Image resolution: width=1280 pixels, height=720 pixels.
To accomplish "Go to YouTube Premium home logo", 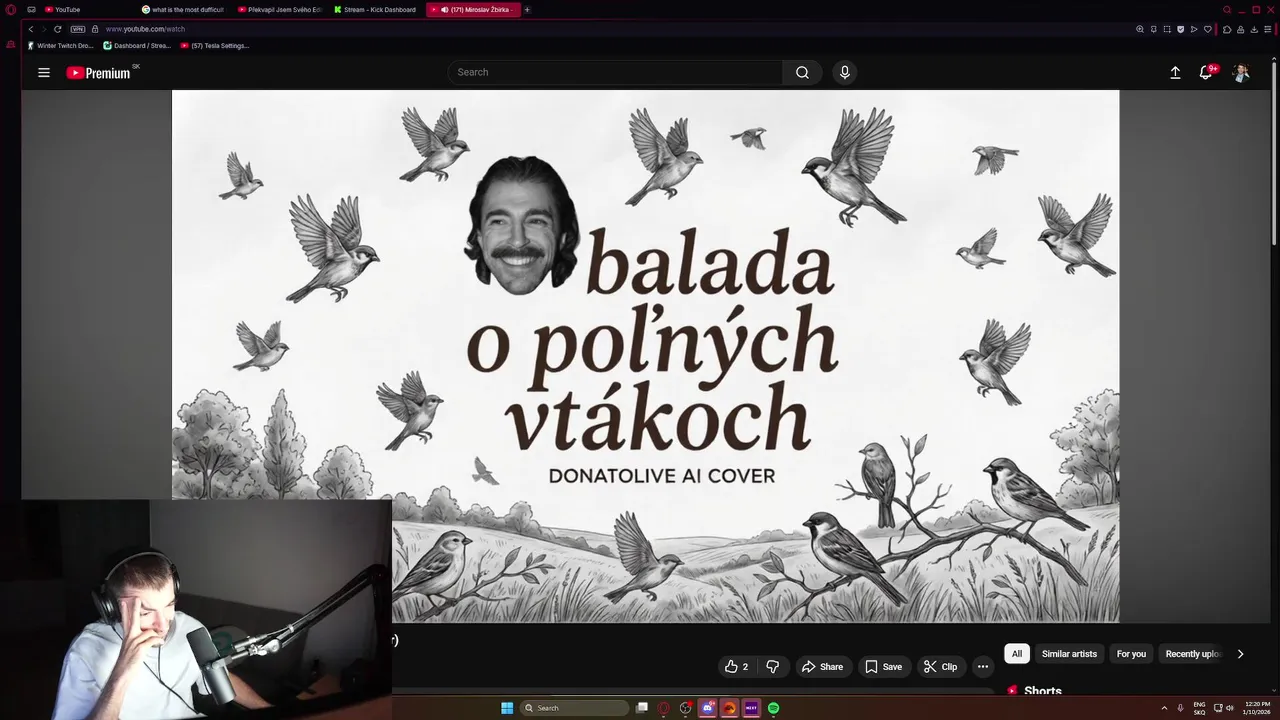I will point(98,72).
